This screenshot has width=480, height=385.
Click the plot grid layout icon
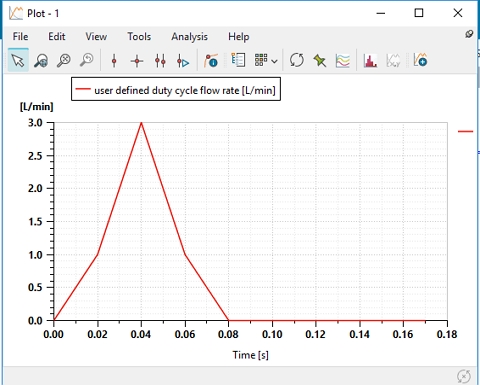[261, 60]
